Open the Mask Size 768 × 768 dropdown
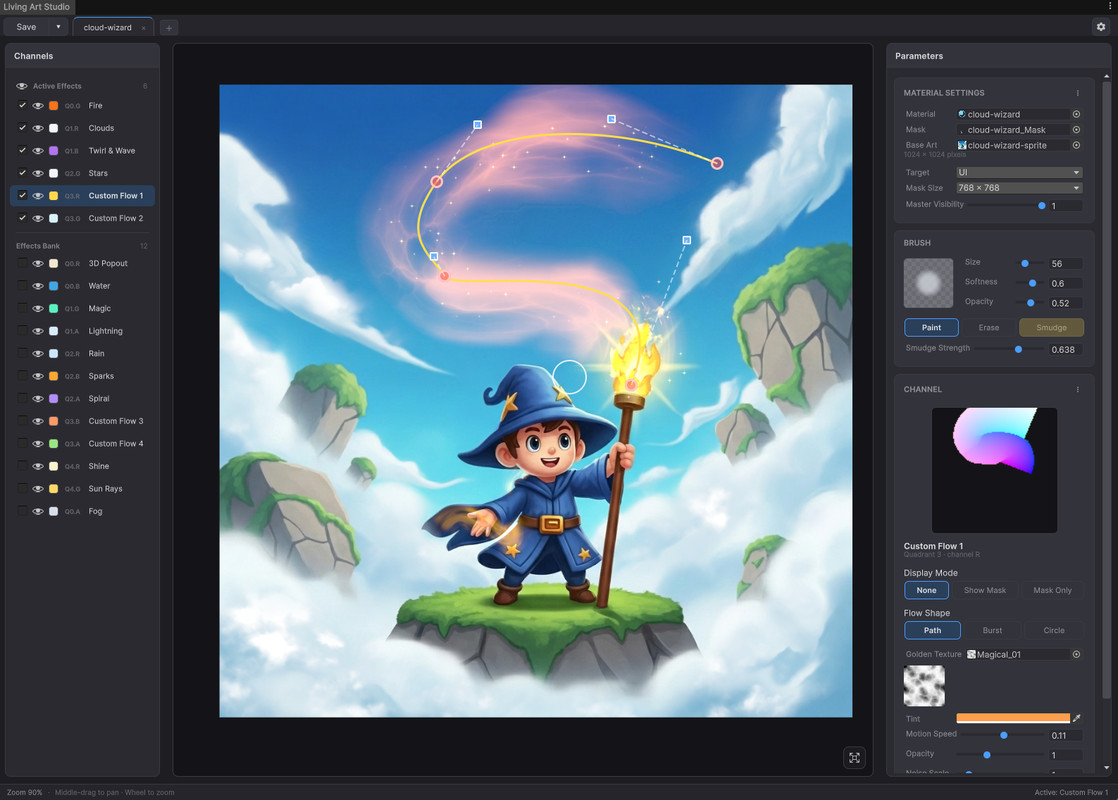The image size is (1118, 800). point(1019,188)
